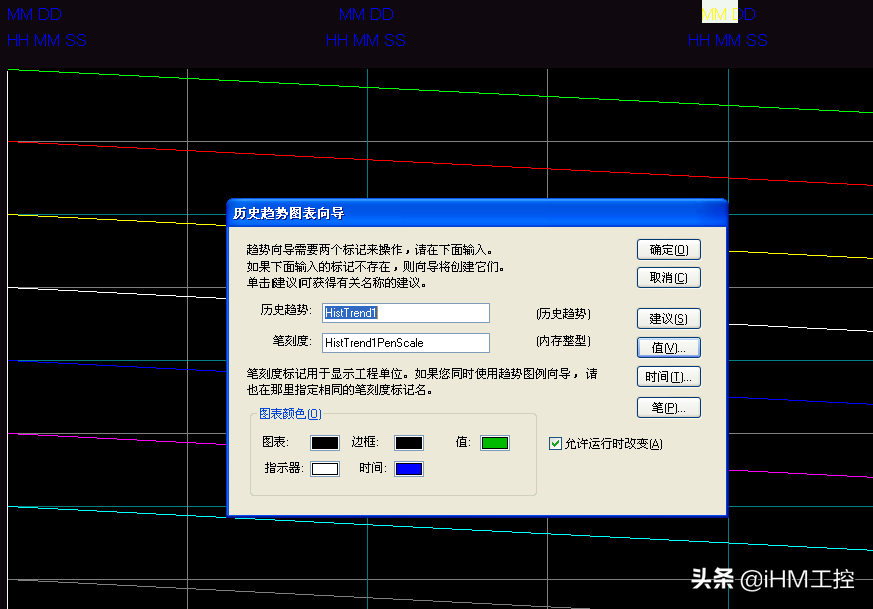Viewport: 873px width, 609px height.
Task: Open the 笔(P)... pen settings
Action: tap(668, 407)
